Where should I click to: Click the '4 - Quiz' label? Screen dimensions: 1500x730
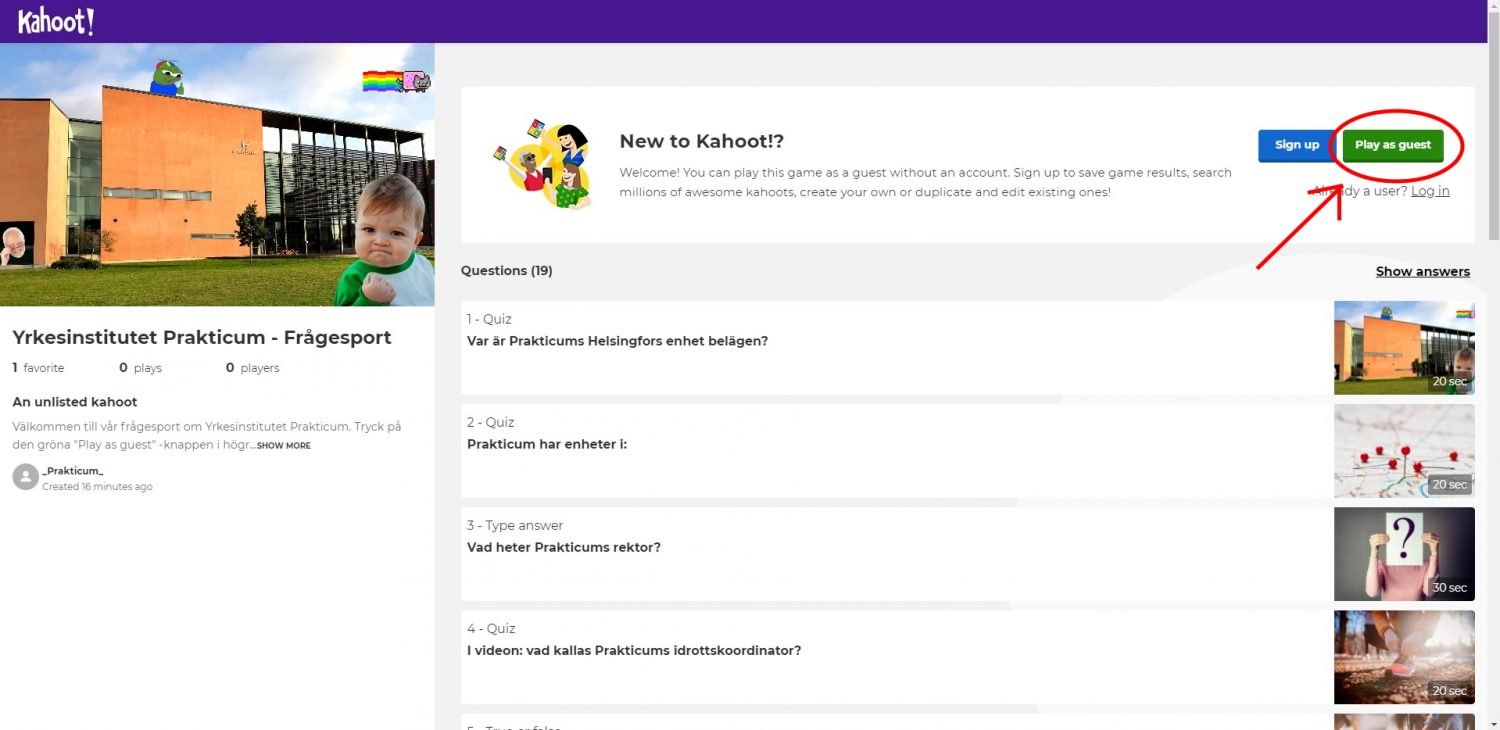(x=491, y=628)
